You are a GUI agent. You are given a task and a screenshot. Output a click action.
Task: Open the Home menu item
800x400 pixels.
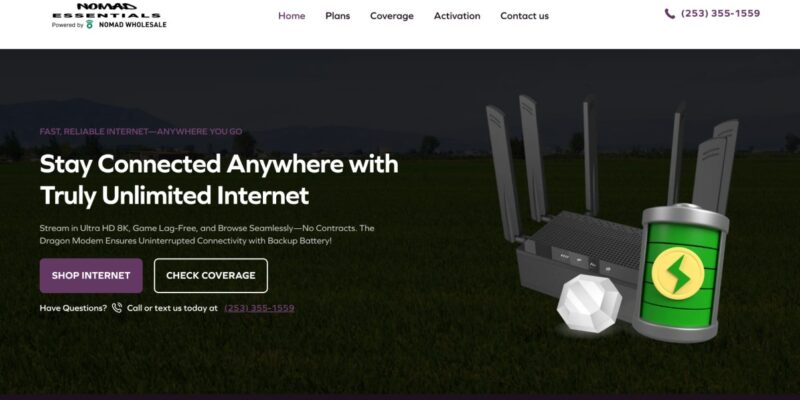click(291, 16)
